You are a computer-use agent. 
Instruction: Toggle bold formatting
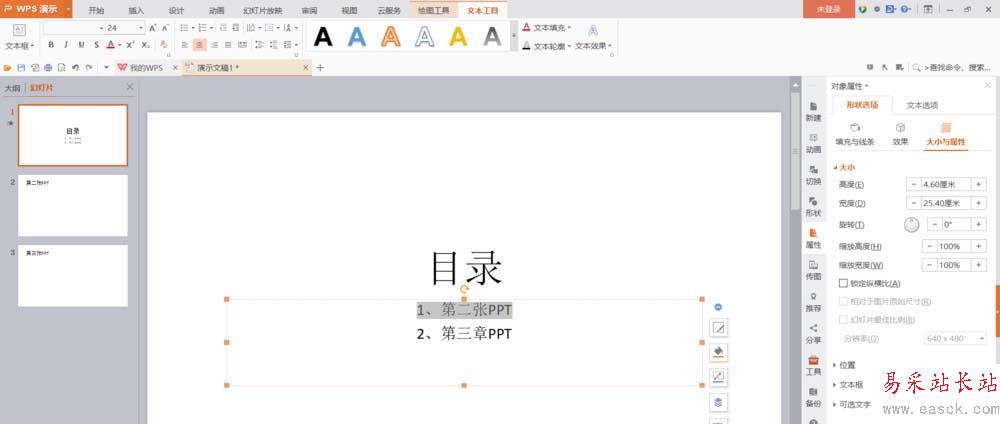50,45
